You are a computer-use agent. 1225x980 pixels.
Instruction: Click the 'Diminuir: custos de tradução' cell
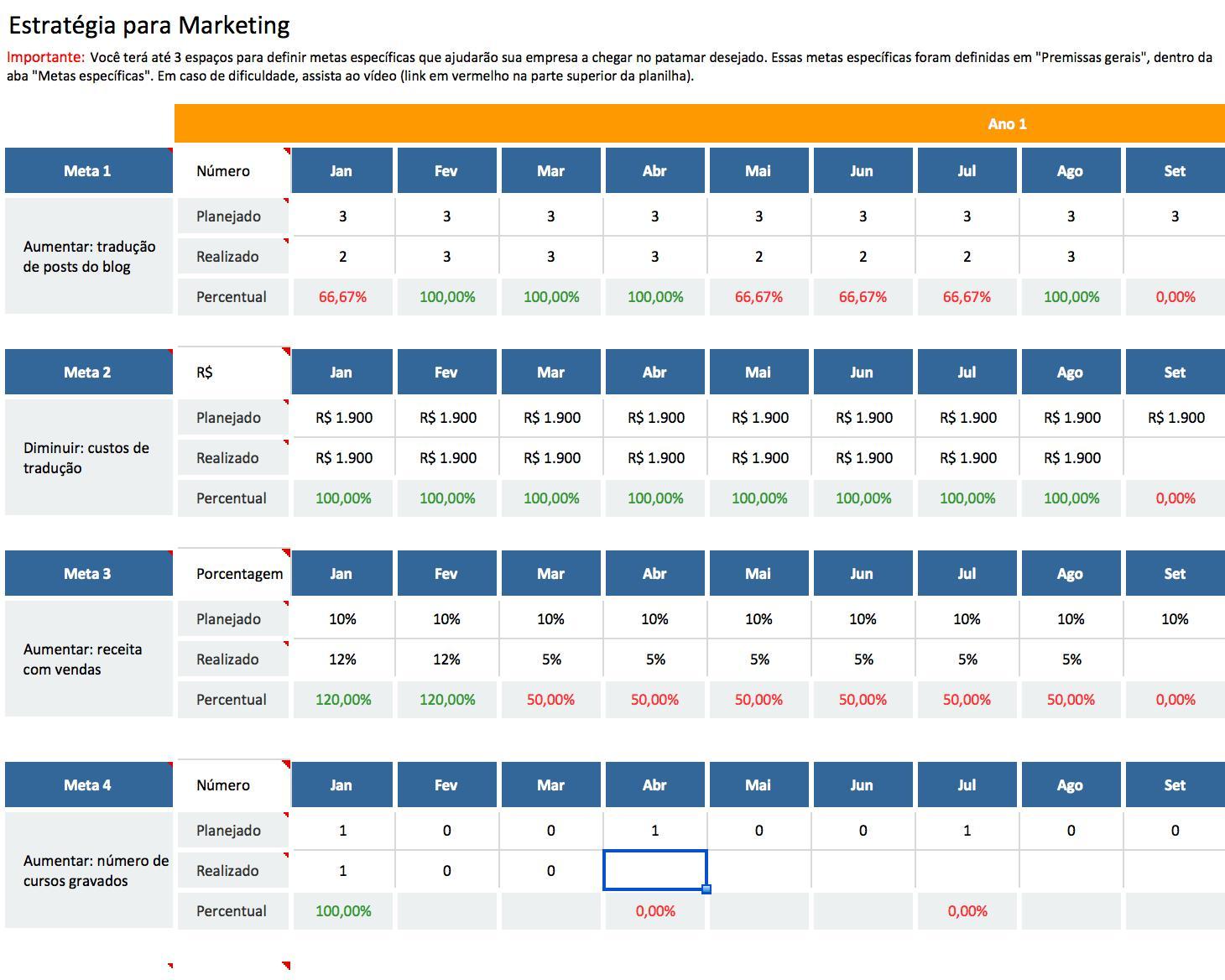pyautogui.click(x=89, y=458)
